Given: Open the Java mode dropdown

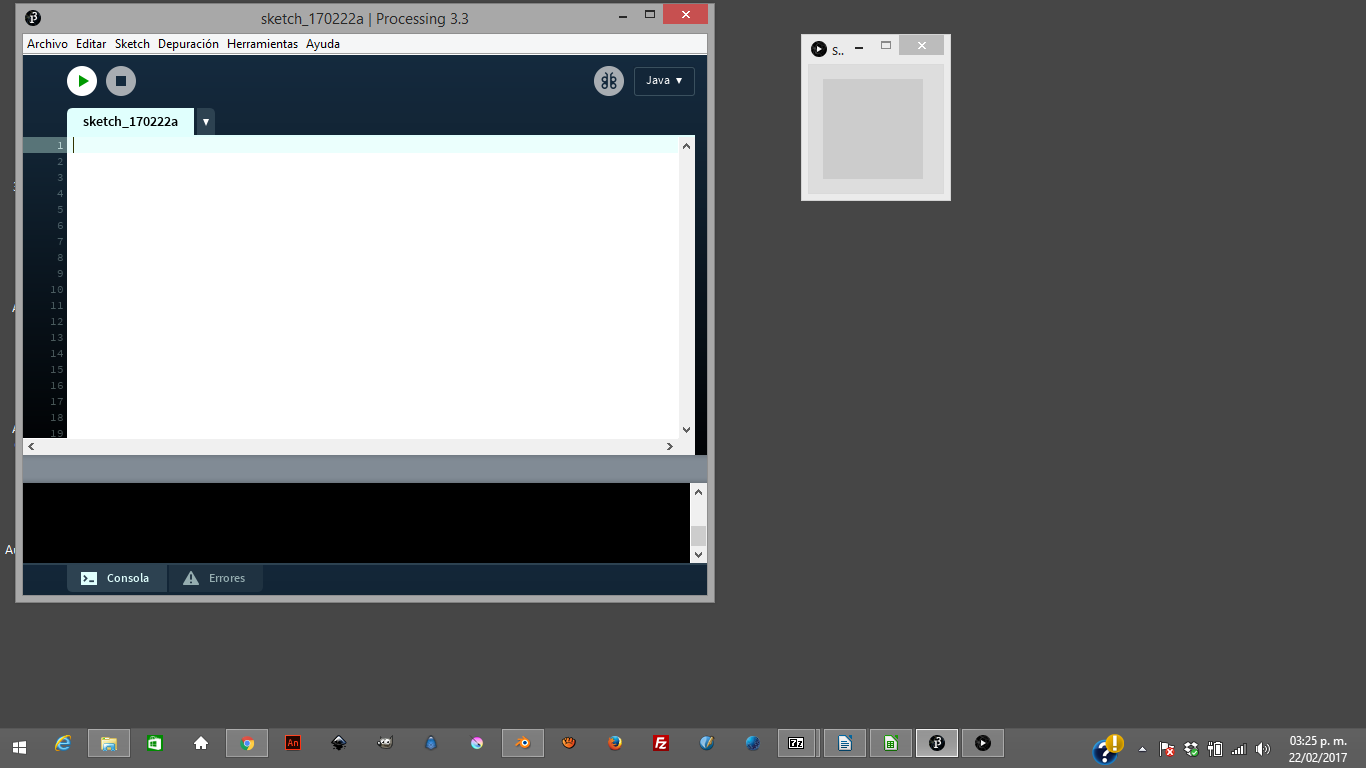Looking at the screenshot, I should click(x=664, y=81).
